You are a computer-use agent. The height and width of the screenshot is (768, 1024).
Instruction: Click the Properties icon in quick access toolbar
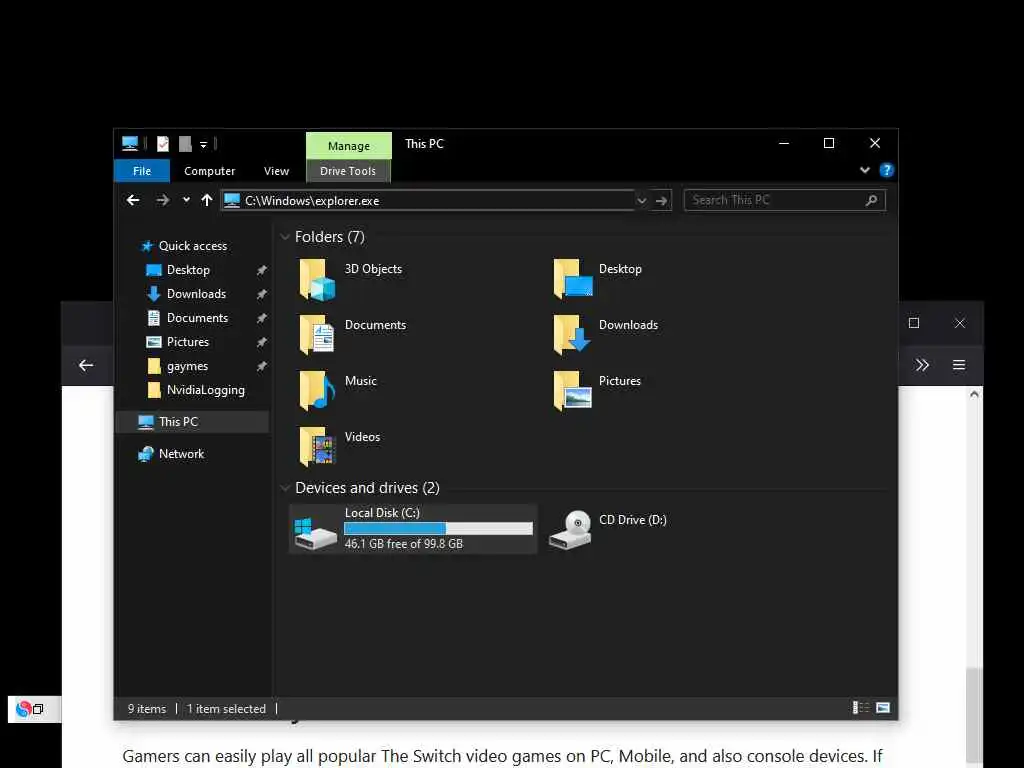tap(163, 144)
